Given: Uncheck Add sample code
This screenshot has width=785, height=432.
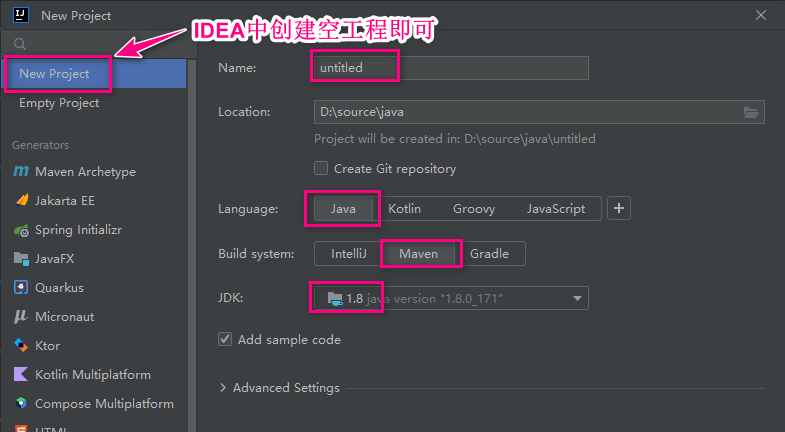Looking at the screenshot, I should [x=225, y=339].
